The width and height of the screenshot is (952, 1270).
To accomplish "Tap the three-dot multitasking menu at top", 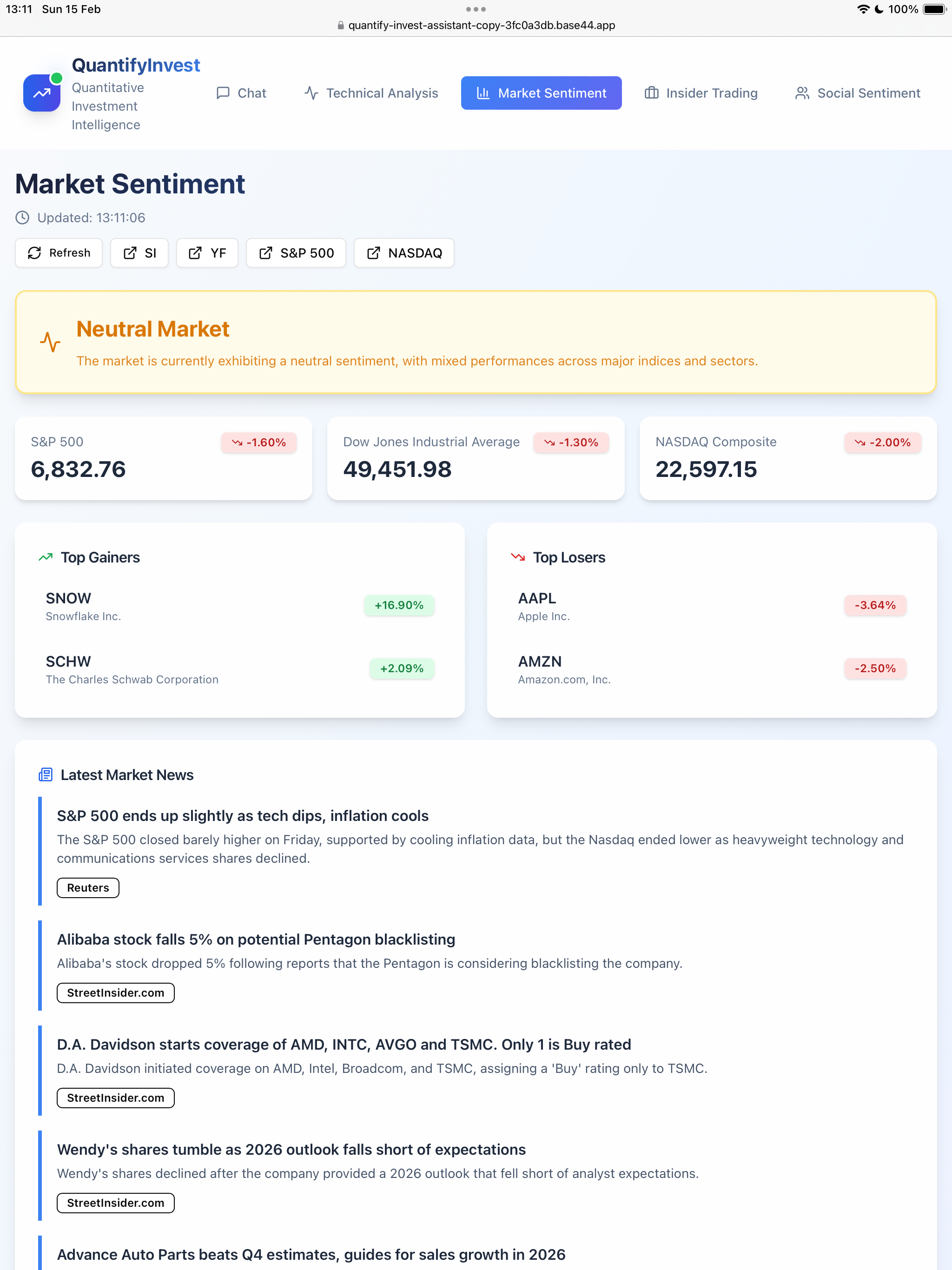I will click(476, 9).
